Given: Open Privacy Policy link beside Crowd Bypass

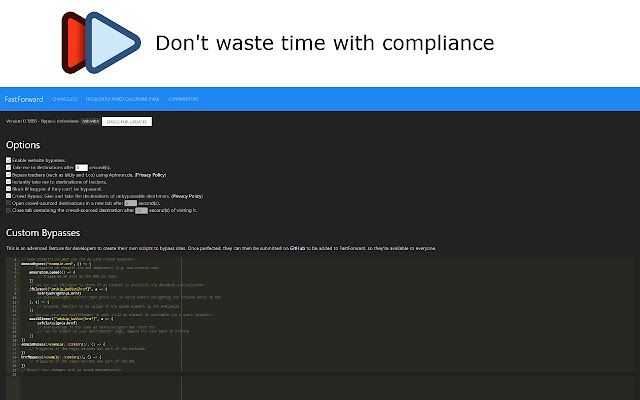Looking at the screenshot, I should 187,196.
